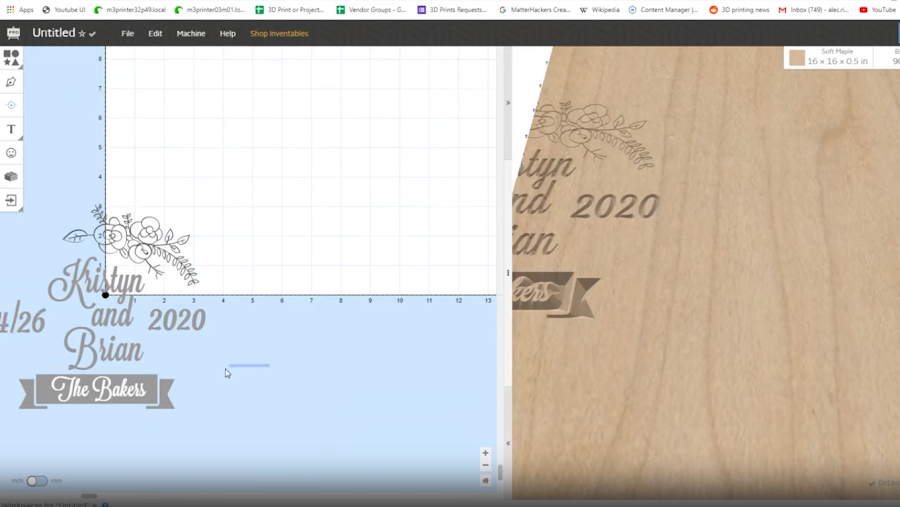Open the File menu
This screenshot has width=900, height=507.
point(127,34)
